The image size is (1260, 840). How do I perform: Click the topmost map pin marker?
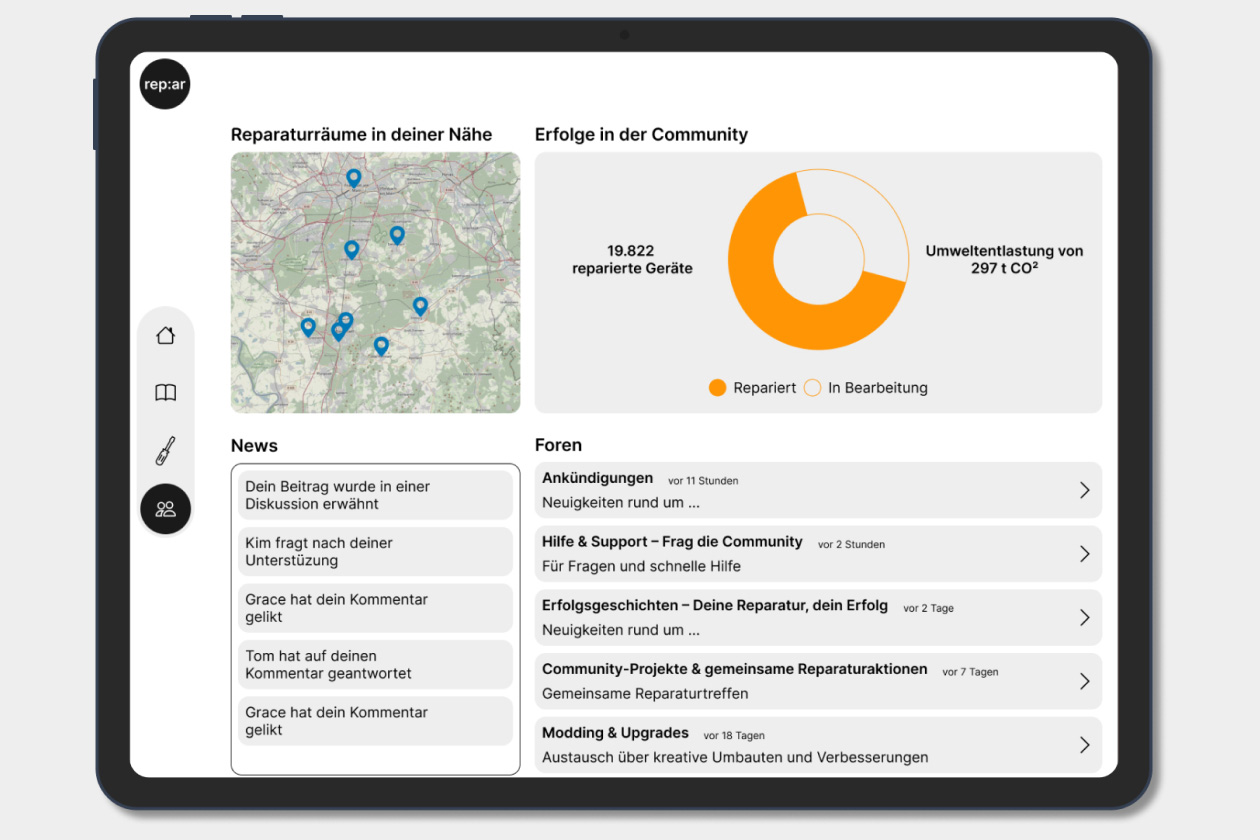coord(353,177)
